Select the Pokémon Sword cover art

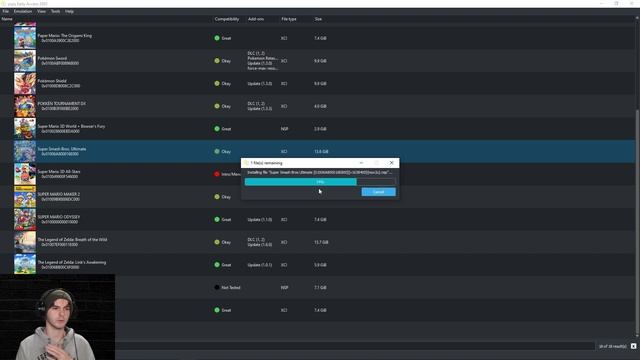[x=25, y=61]
